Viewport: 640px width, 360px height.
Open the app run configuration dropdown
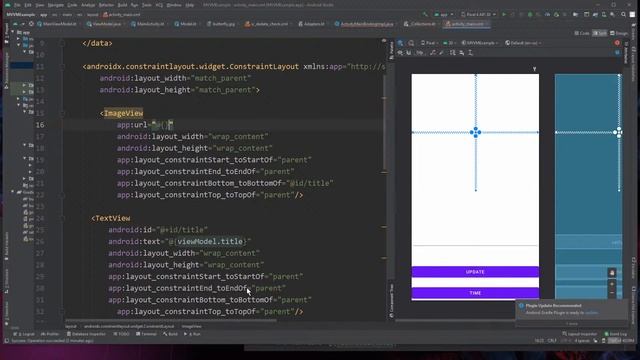tap(444, 14)
